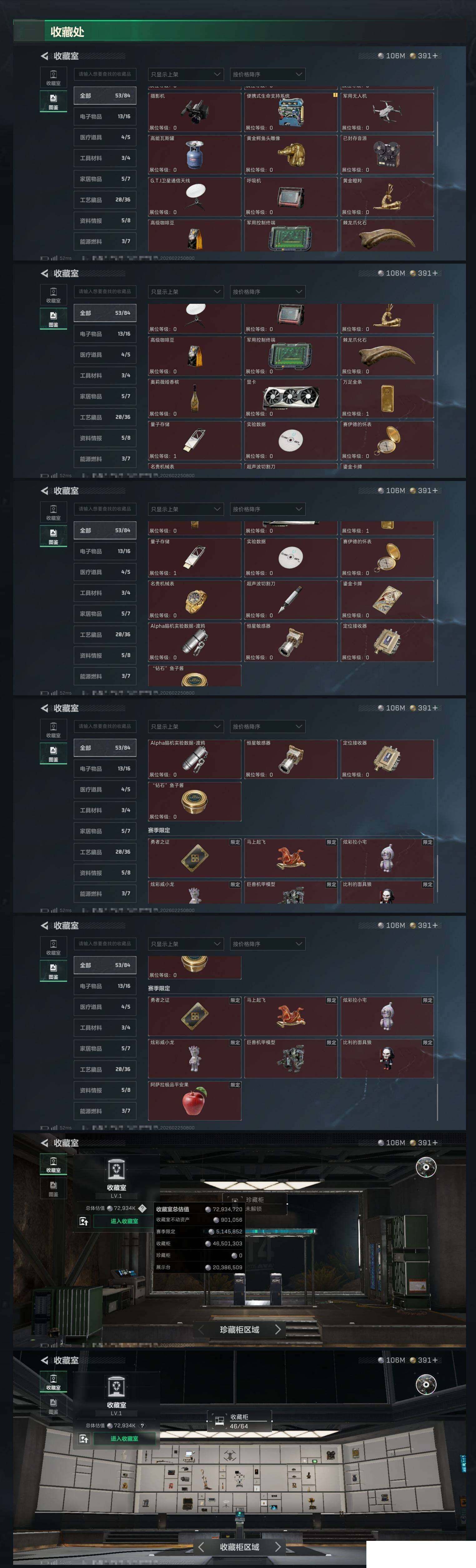Screen dimensions: 476x1568
Task: Open the 只显示上架 filter dropdown
Action: coord(186,74)
